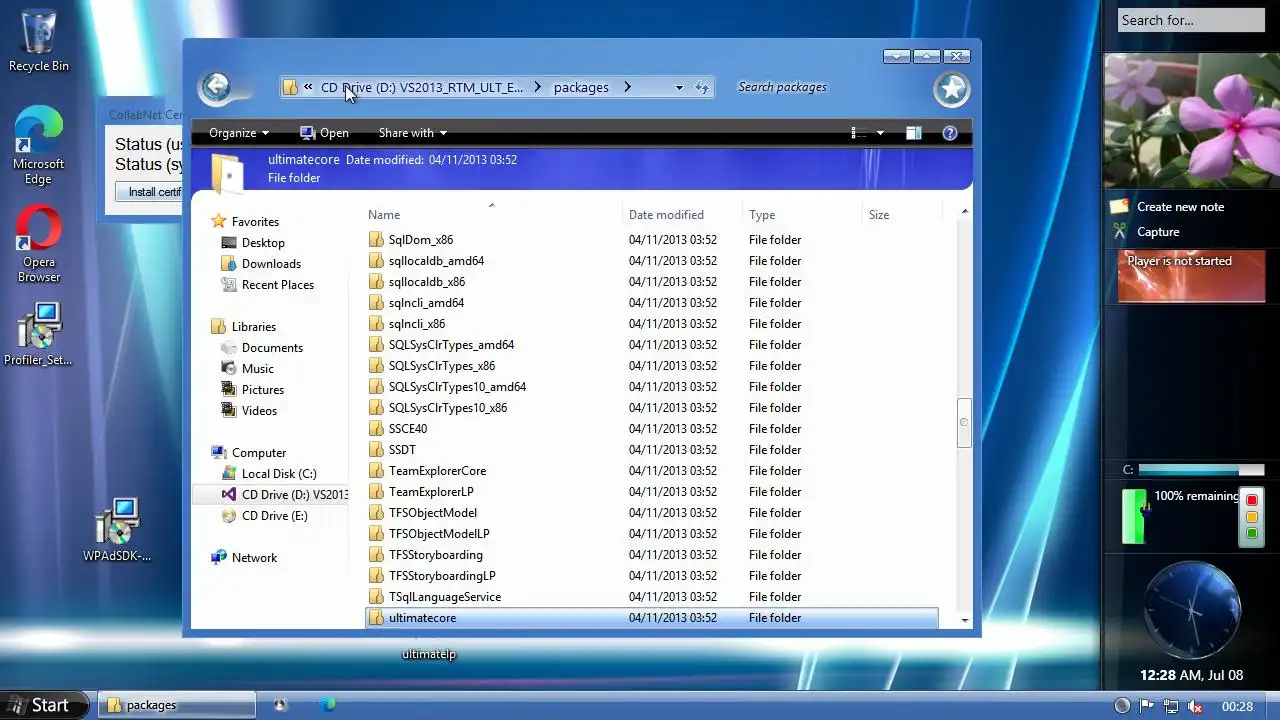Open the WPAdSDK desktop icon
The image size is (1280, 720).
click(x=118, y=530)
